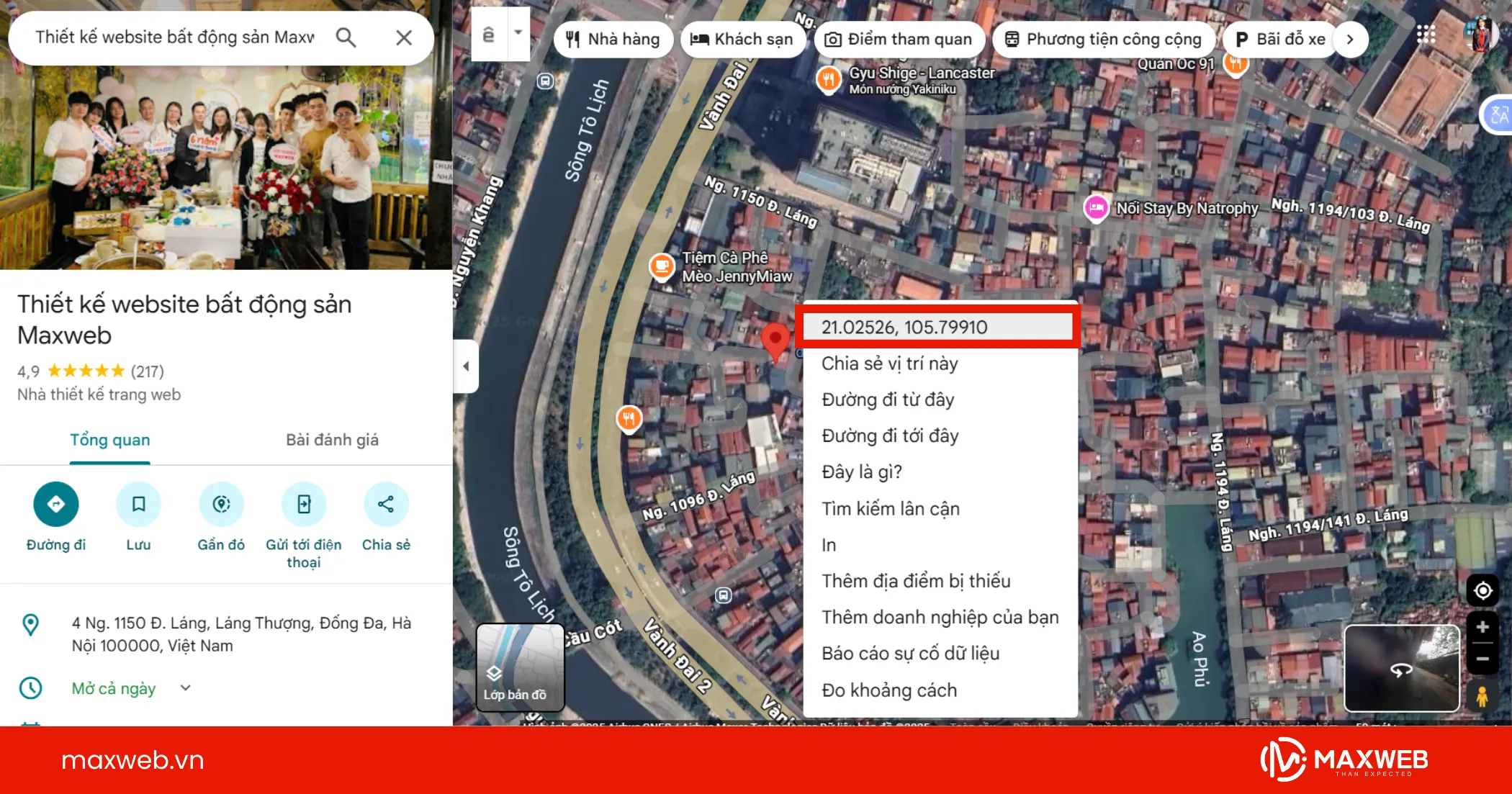Click the zoom in plus button
Viewport: 1512px width, 794px height.
(1482, 627)
